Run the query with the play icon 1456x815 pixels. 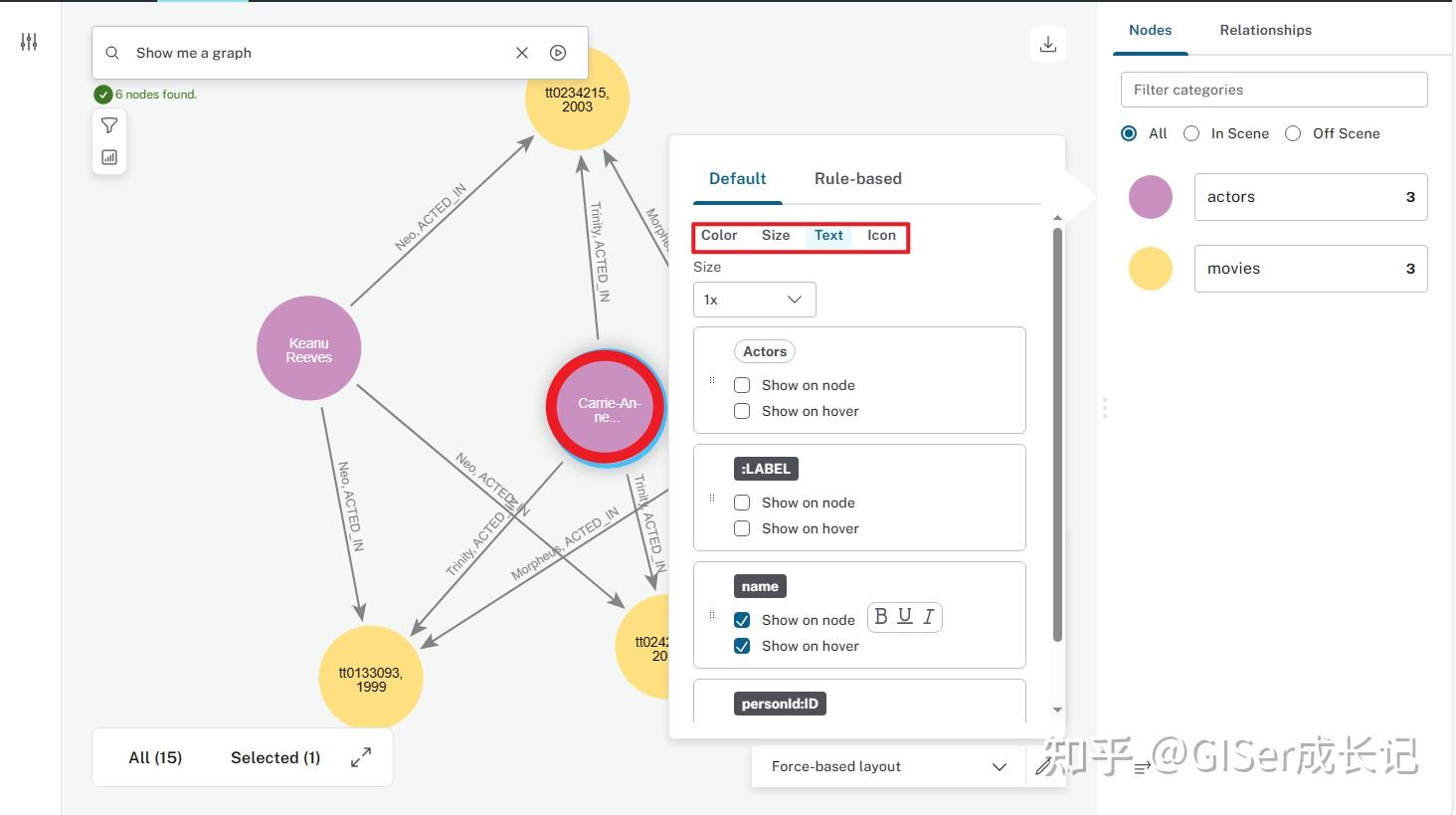(558, 52)
